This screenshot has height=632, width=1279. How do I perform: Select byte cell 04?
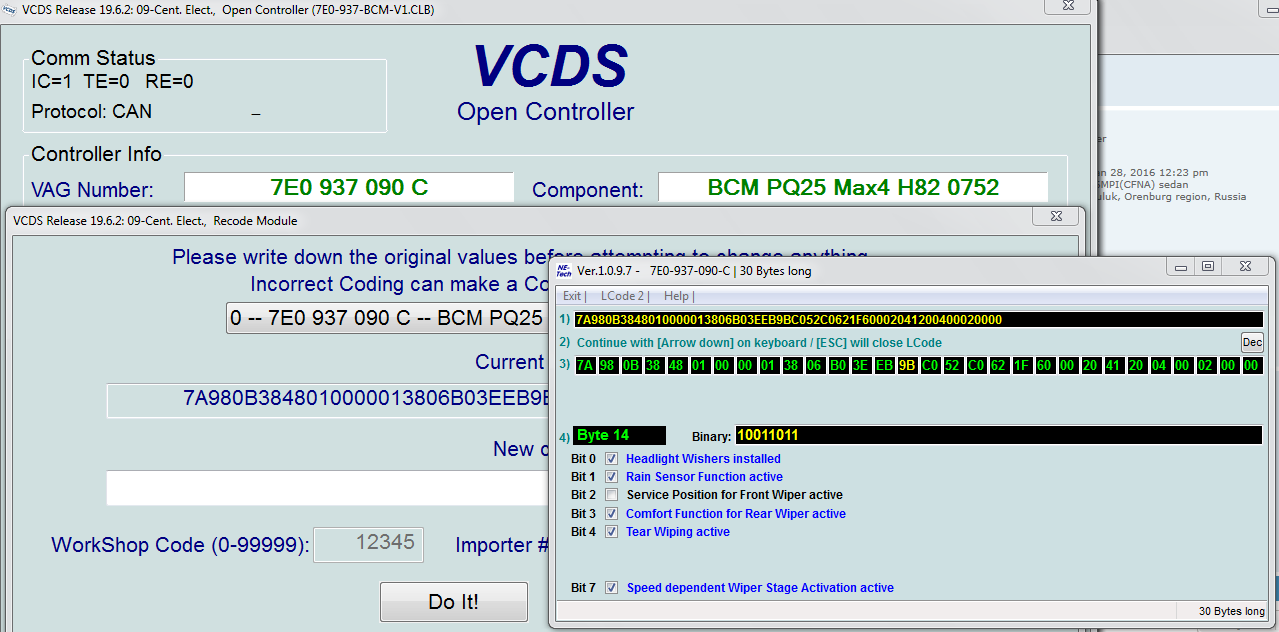tap(1159, 365)
